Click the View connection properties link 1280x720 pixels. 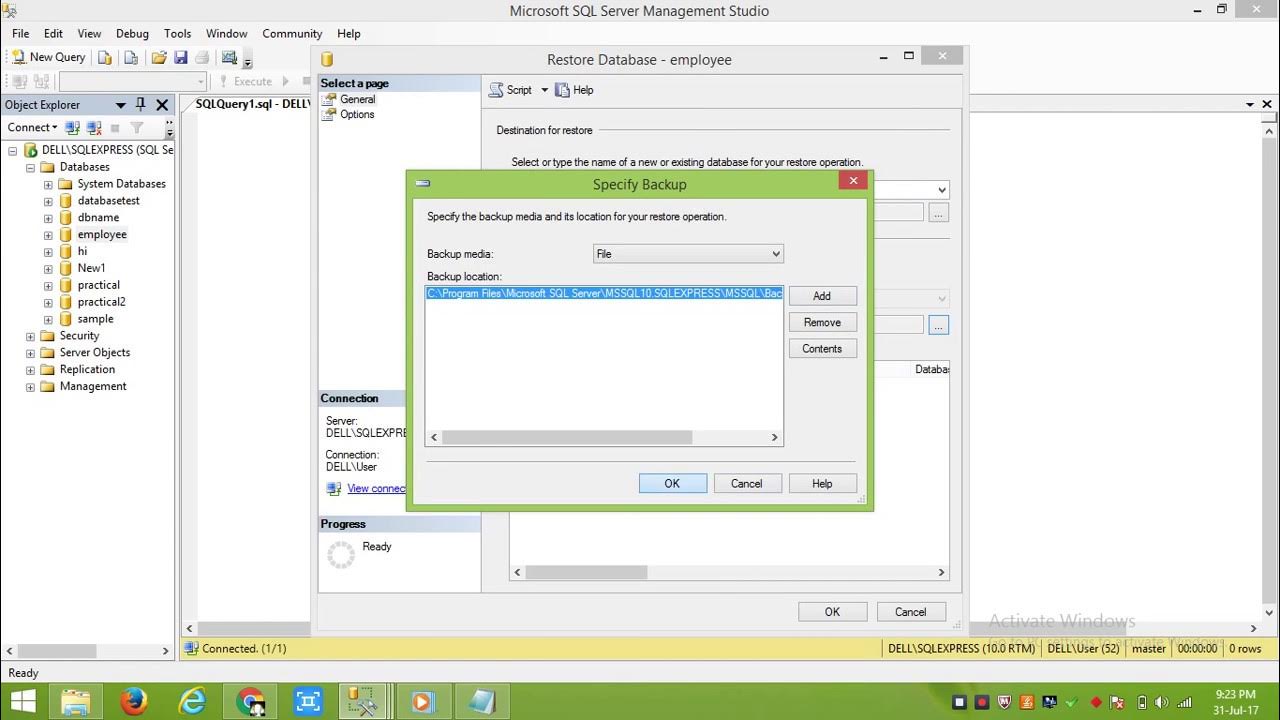tap(376, 489)
